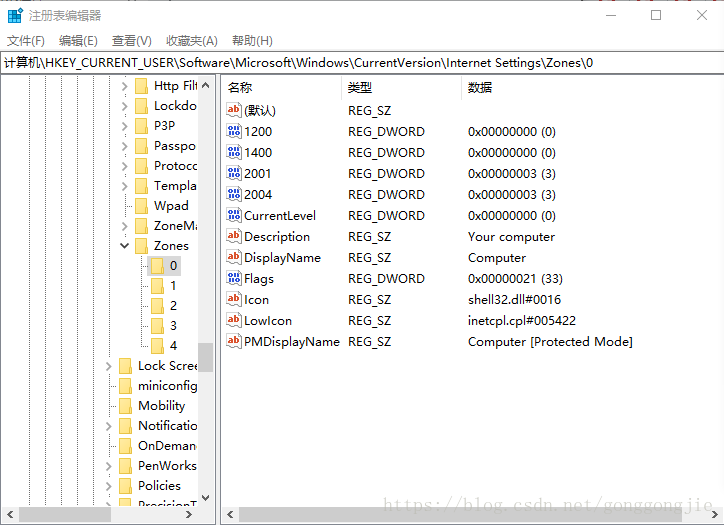Click the ab icon beside LowIcon entry

[234, 320]
